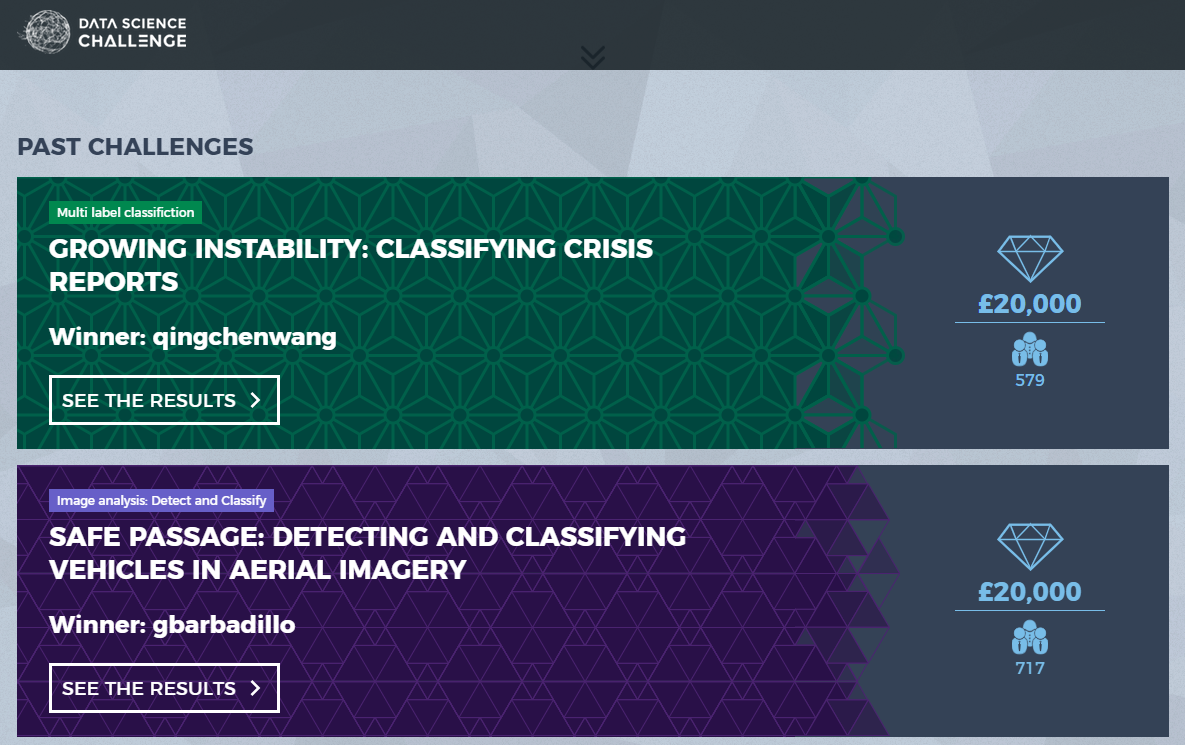The height and width of the screenshot is (745, 1185).
Task: Click winner name qingchenwang
Action: pyautogui.click(x=244, y=337)
